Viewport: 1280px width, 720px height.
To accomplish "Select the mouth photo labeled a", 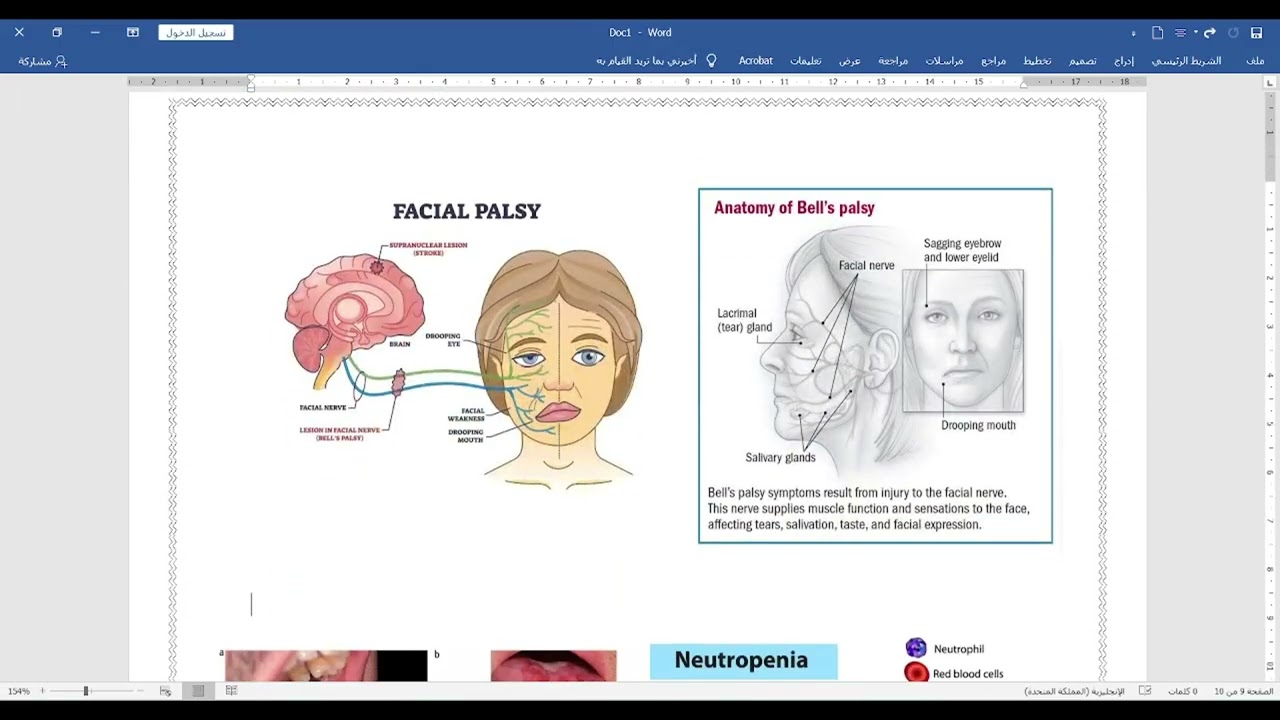I will [x=326, y=666].
